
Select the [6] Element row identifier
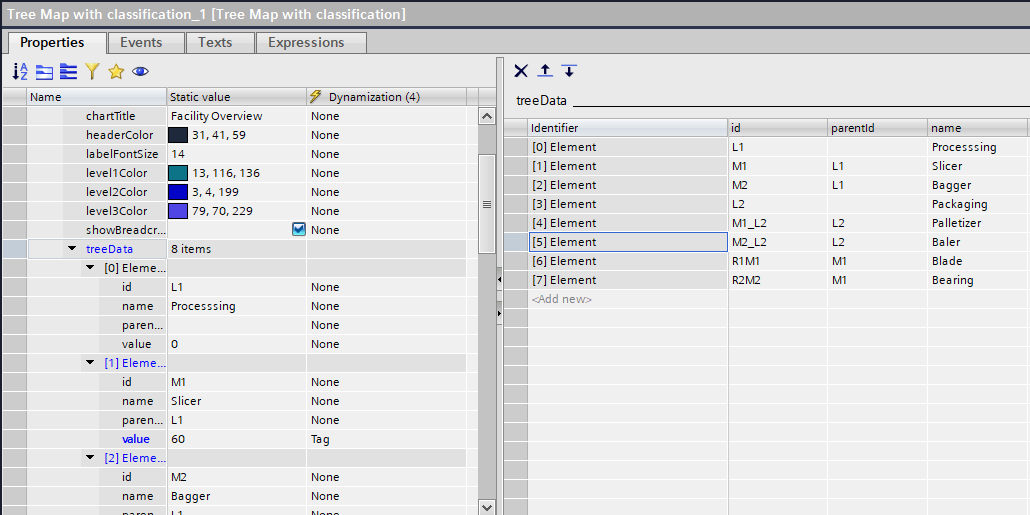(628, 261)
